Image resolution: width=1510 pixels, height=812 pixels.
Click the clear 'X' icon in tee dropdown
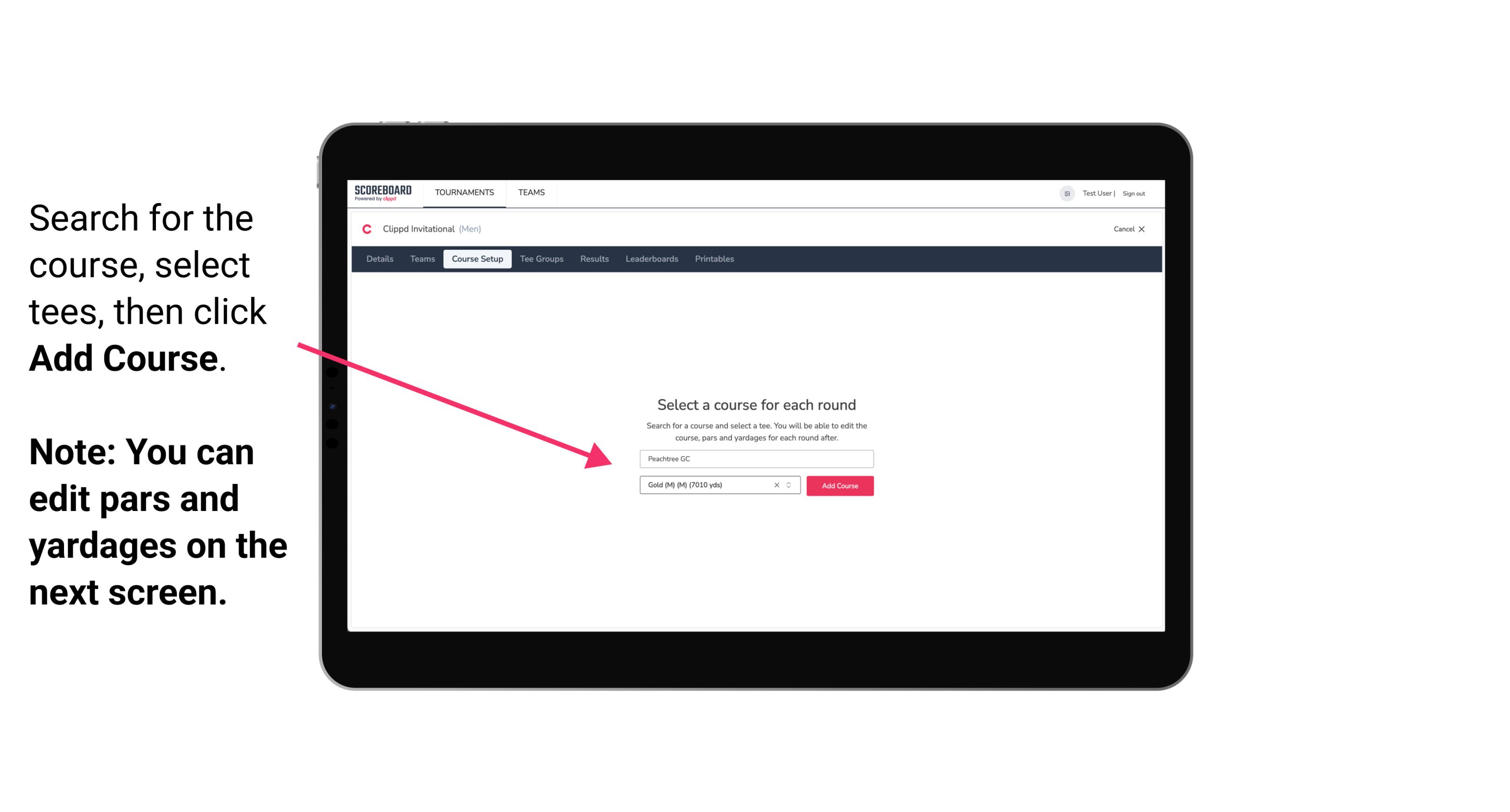click(x=777, y=485)
